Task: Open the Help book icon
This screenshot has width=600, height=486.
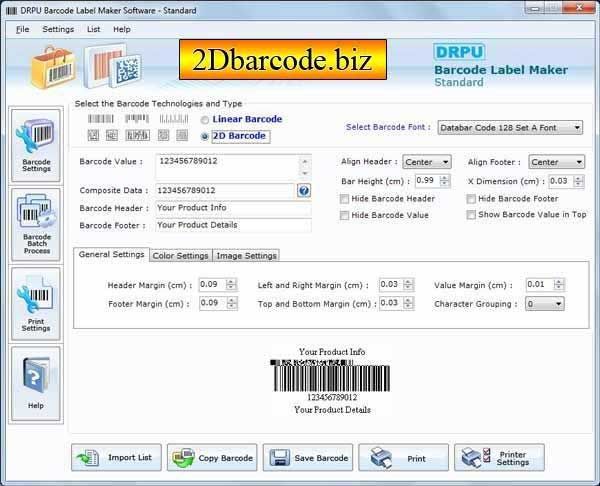Action: [x=36, y=384]
